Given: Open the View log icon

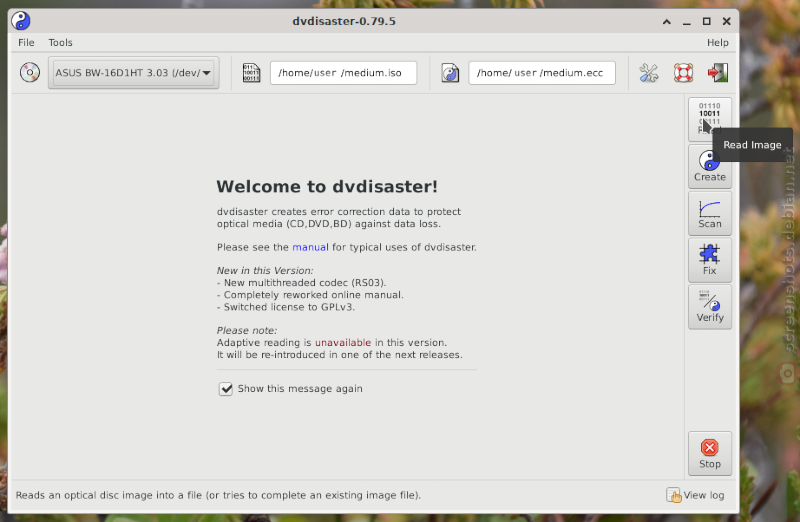Looking at the screenshot, I should click(673, 495).
